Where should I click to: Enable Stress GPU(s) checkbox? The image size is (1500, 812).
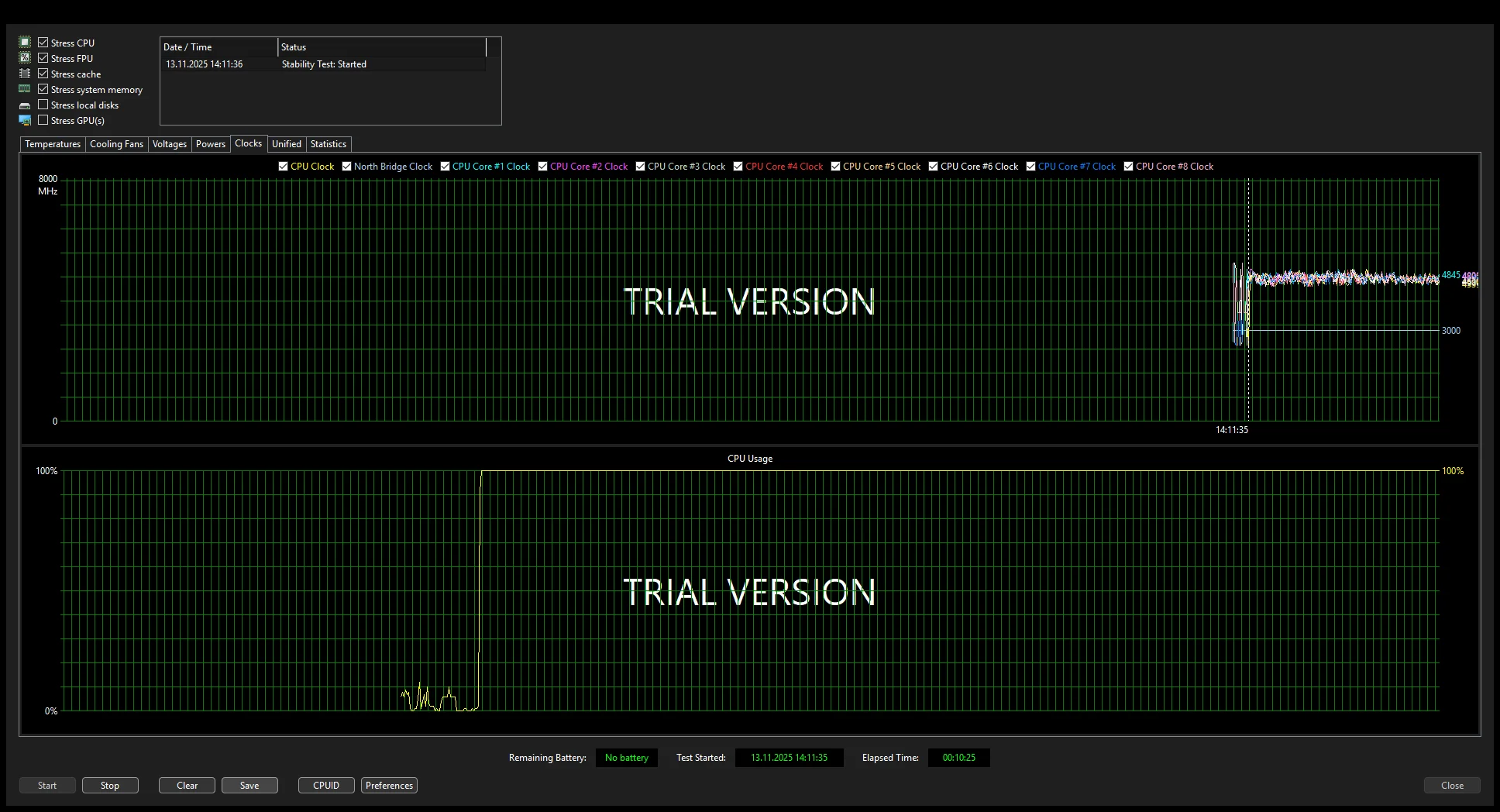pyautogui.click(x=43, y=120)
